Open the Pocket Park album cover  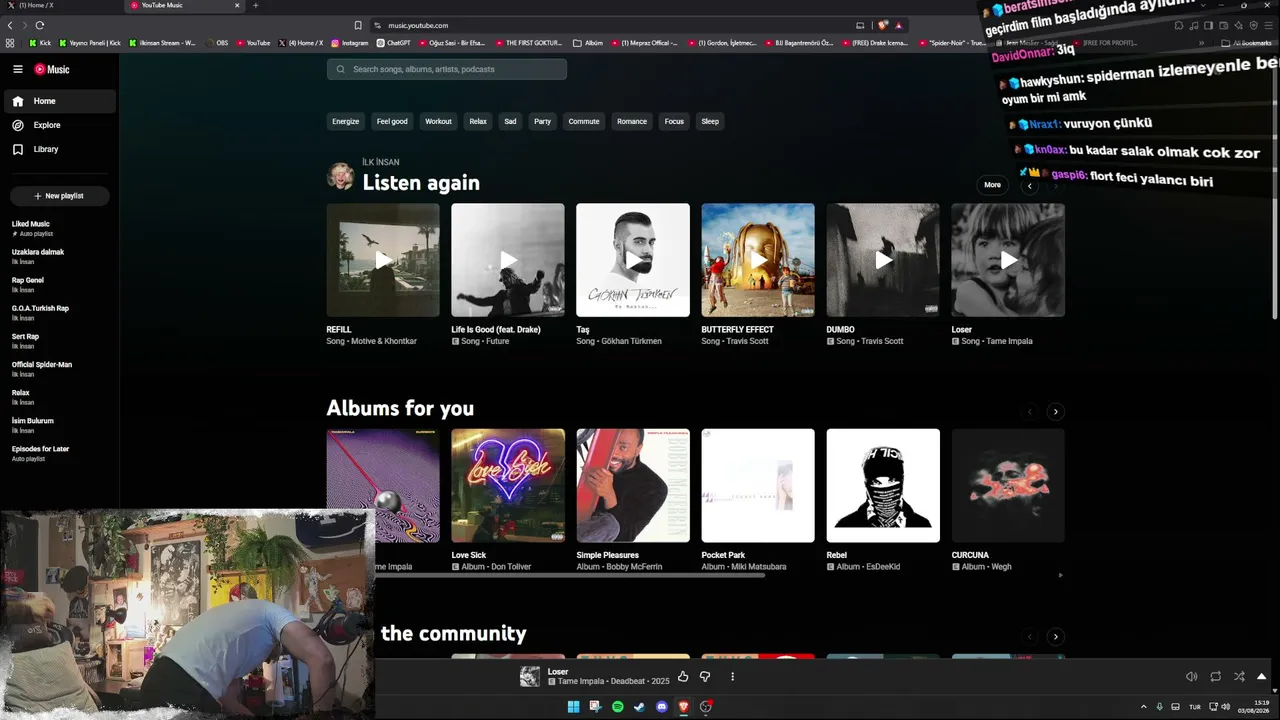click(758, 486)
